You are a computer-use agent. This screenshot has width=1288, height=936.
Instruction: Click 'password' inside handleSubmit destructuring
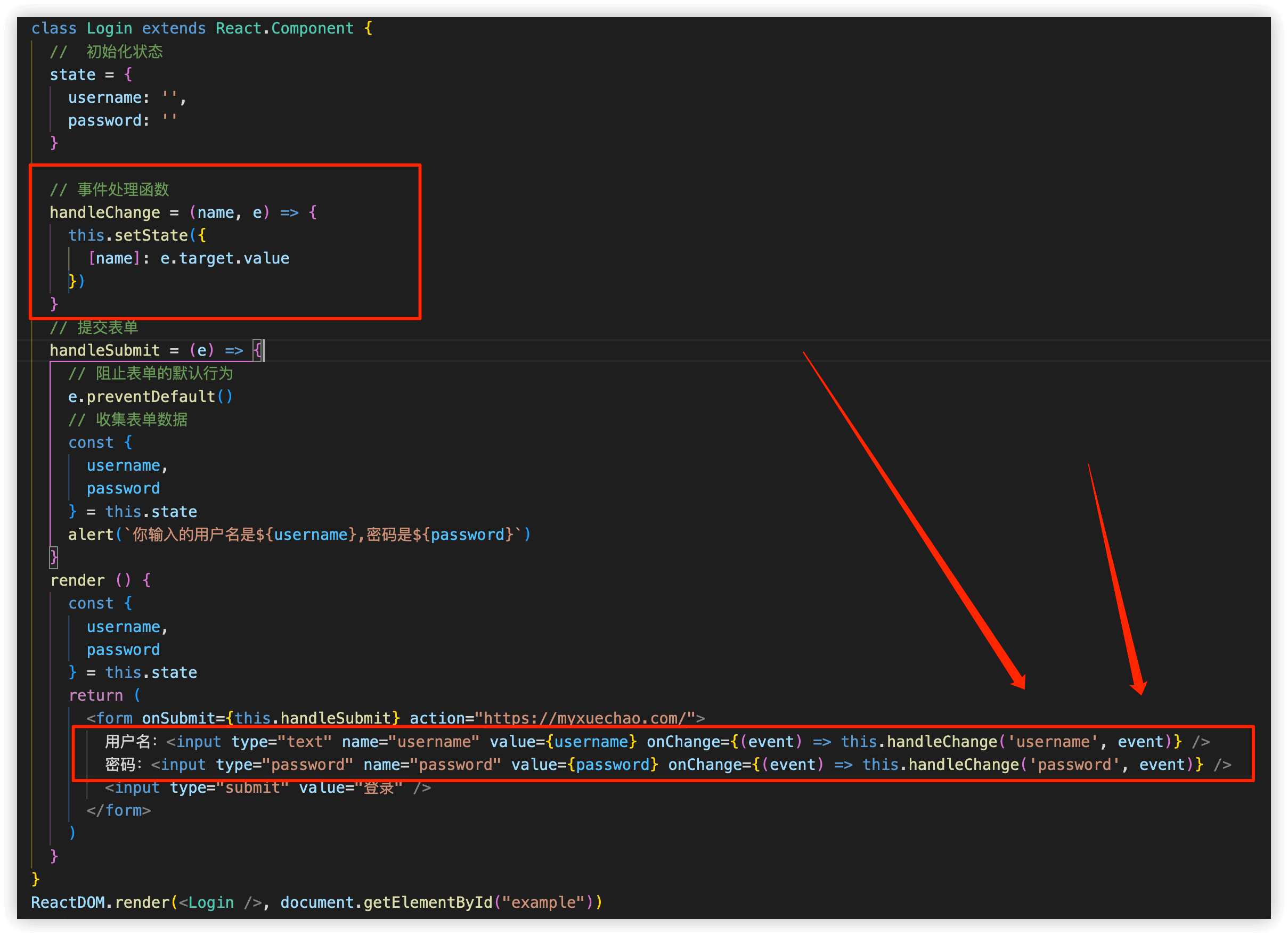coord(123,488)
